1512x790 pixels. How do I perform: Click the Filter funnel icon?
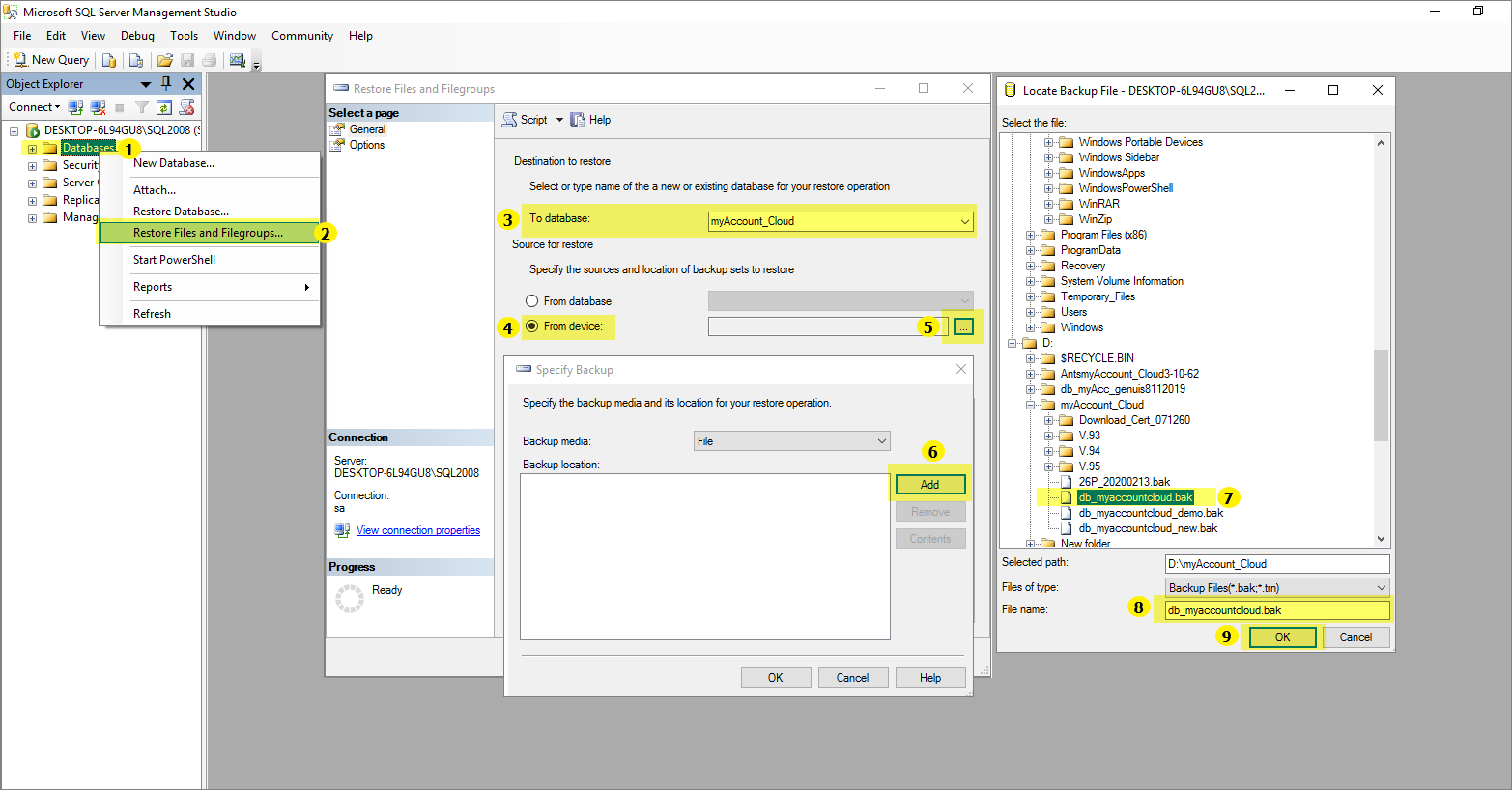(142, 107)
